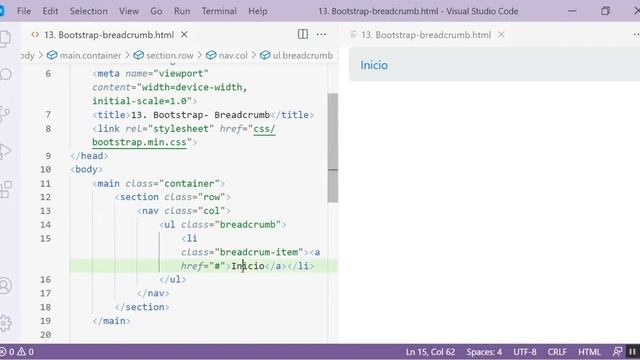The width and height of the screenshot is (640, 360).
Task: Open the Terminal menu
Action: [x=219, y=11]
